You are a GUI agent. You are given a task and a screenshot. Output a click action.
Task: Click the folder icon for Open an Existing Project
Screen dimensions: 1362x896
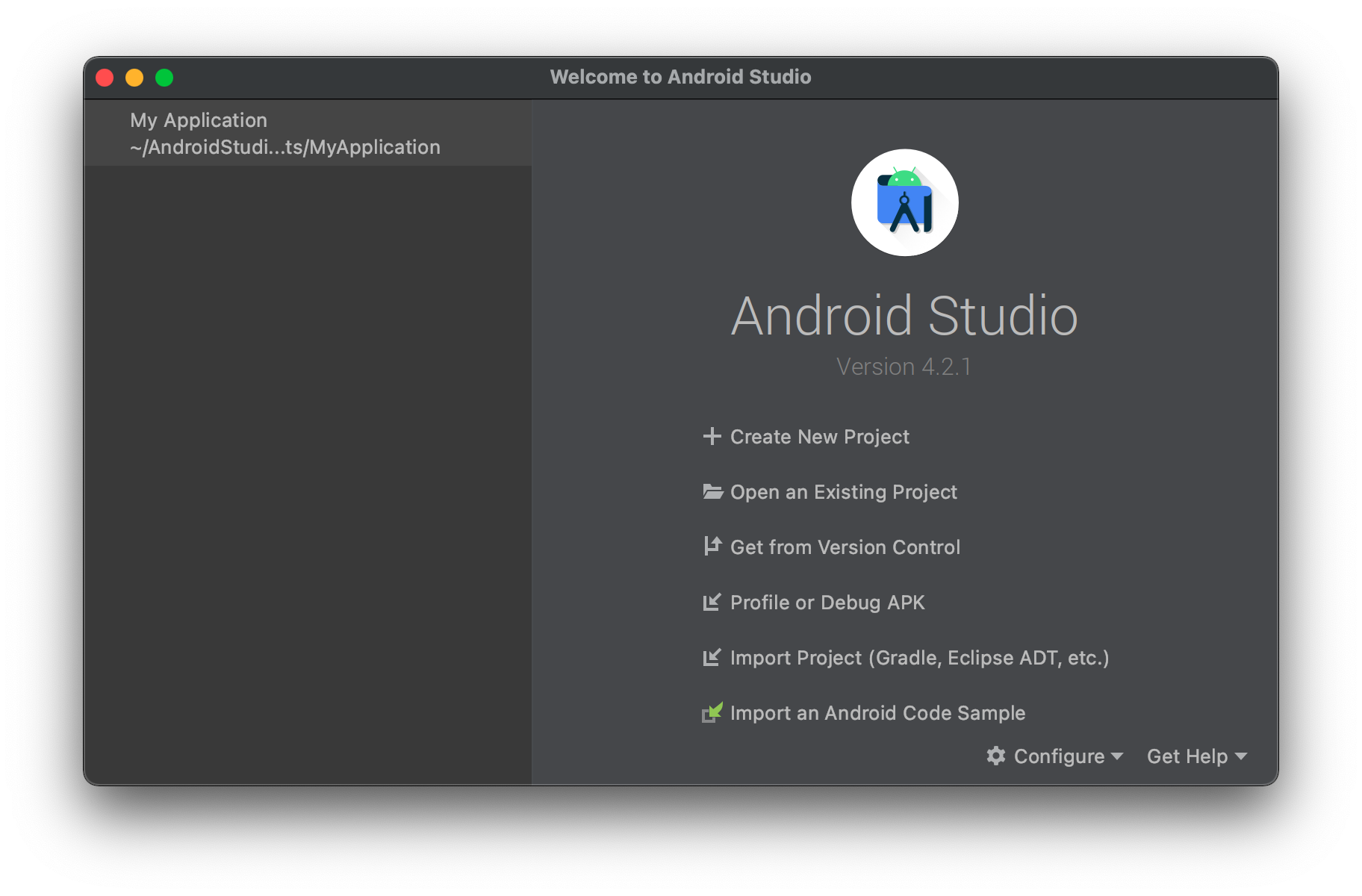(x=712, y=491)
